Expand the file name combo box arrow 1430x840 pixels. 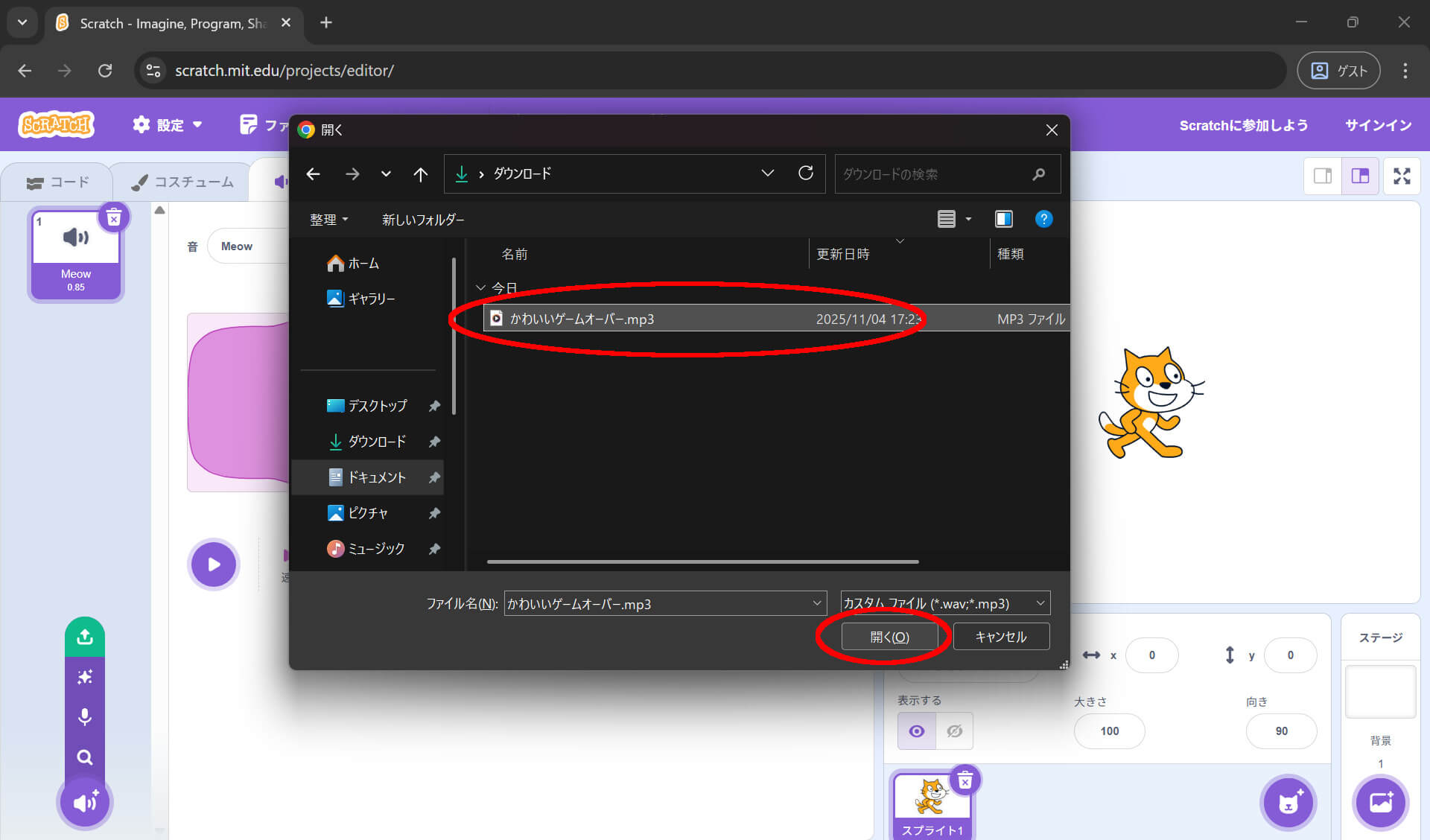coord(817,603)
